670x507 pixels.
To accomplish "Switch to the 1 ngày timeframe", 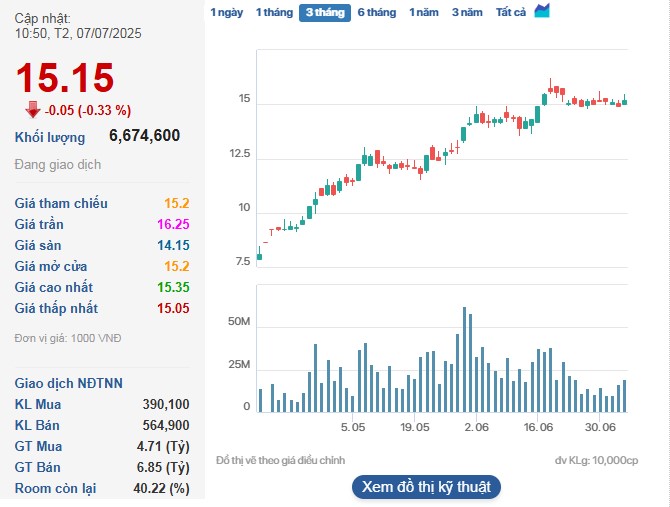I will click(226, 13).
